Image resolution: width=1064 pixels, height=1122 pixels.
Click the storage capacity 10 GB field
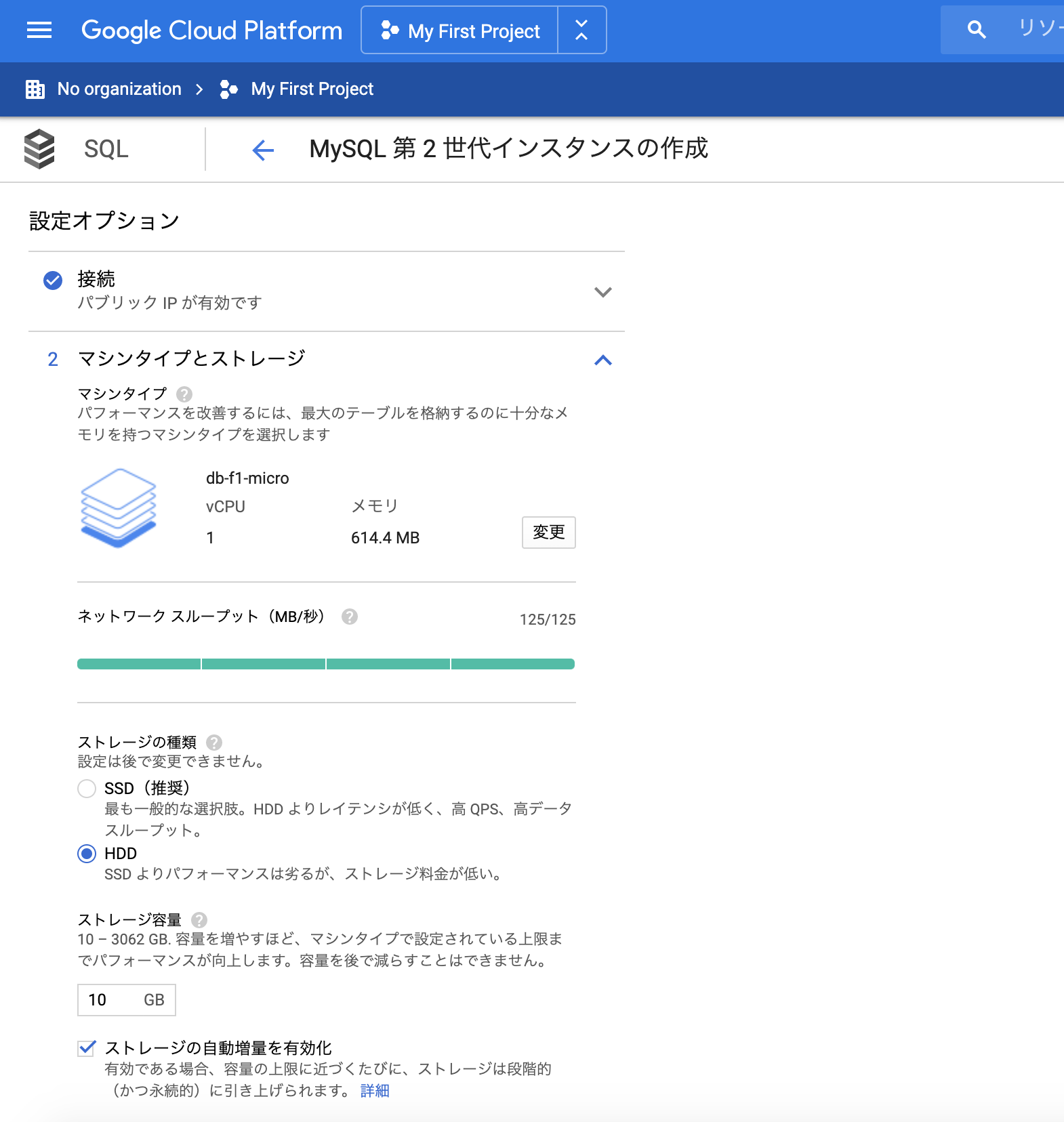pos(127,1000)
